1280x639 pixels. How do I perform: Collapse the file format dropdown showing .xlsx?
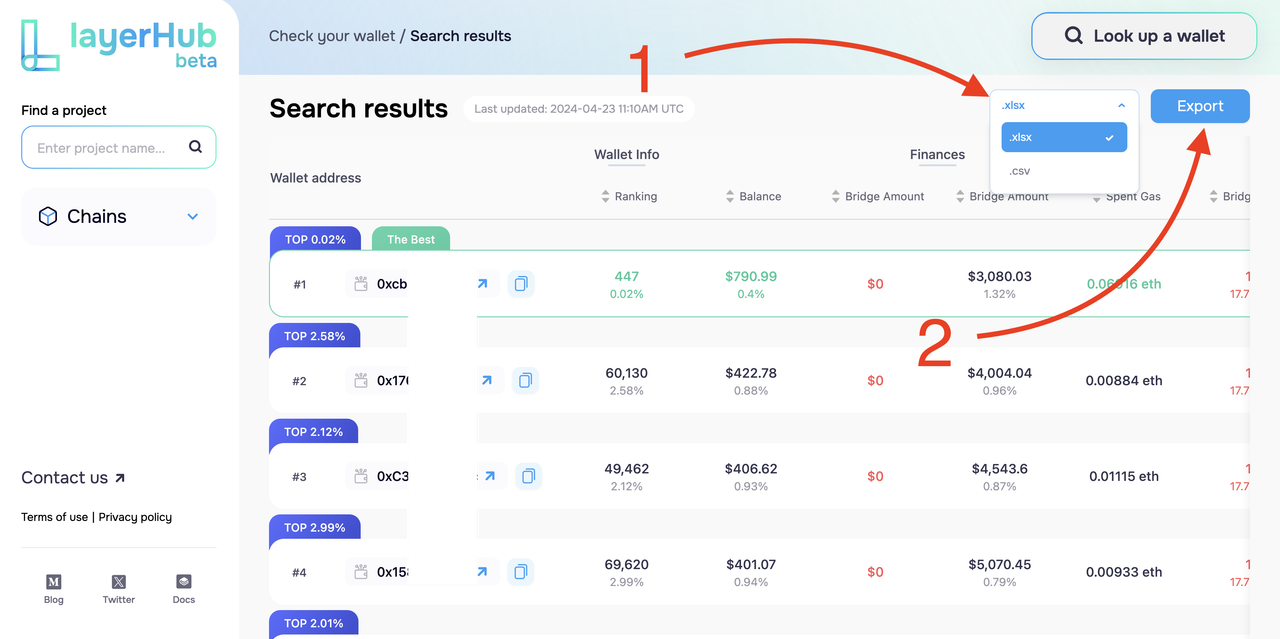tap(1064, 105)
